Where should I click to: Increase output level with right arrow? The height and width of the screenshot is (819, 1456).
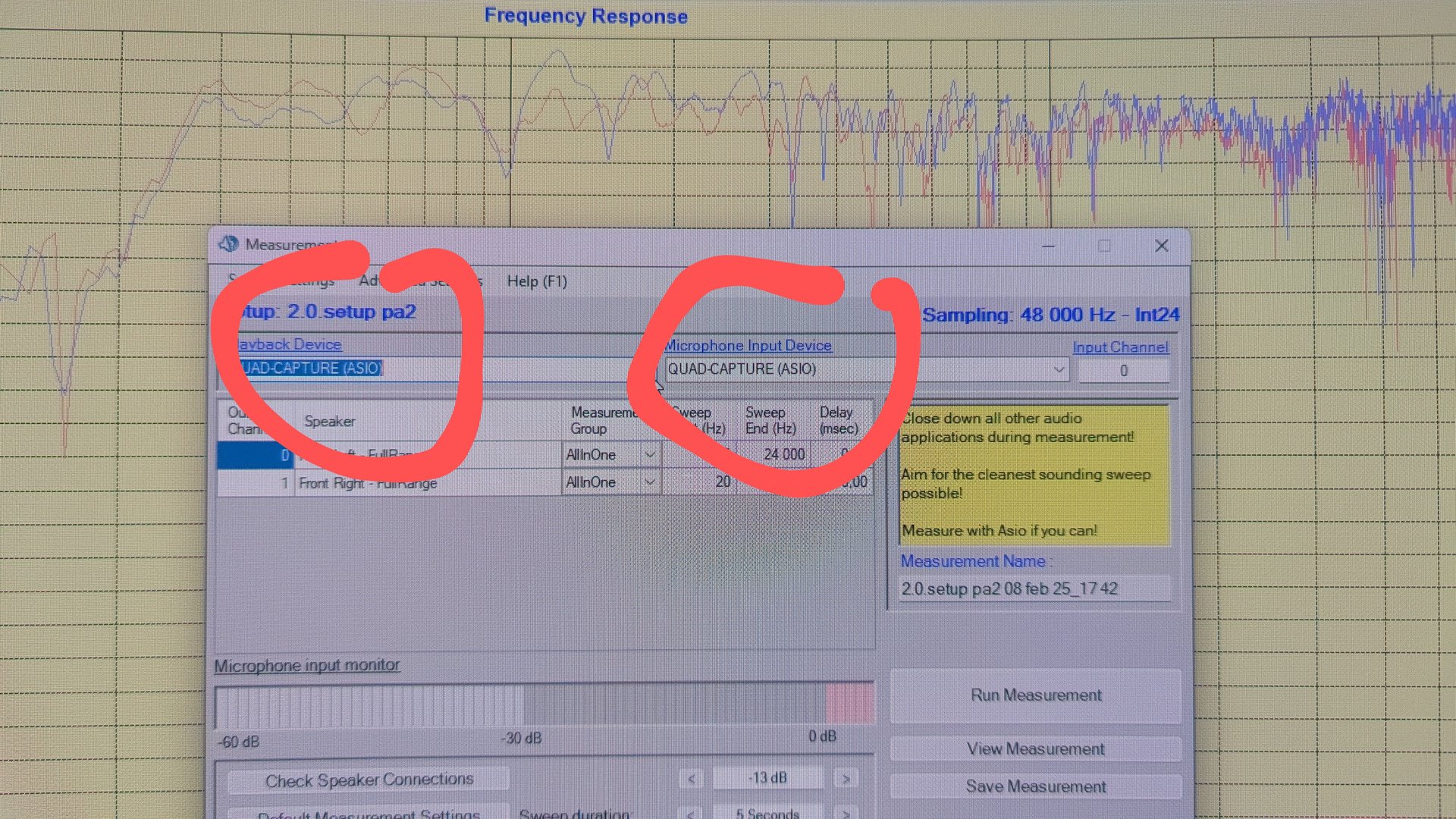tap(846, 779)
